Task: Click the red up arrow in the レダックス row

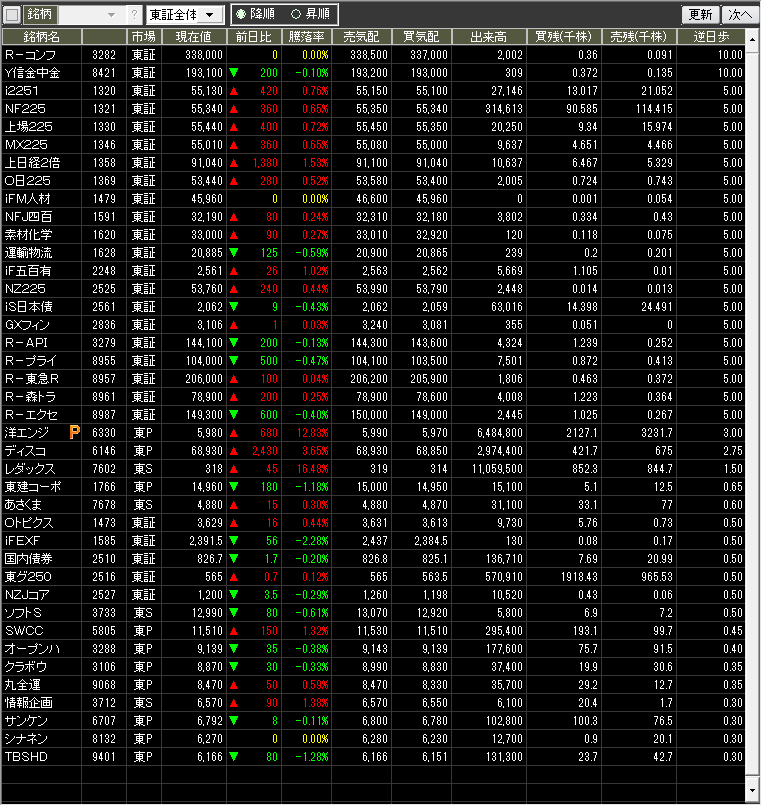Action: point(234,469)
